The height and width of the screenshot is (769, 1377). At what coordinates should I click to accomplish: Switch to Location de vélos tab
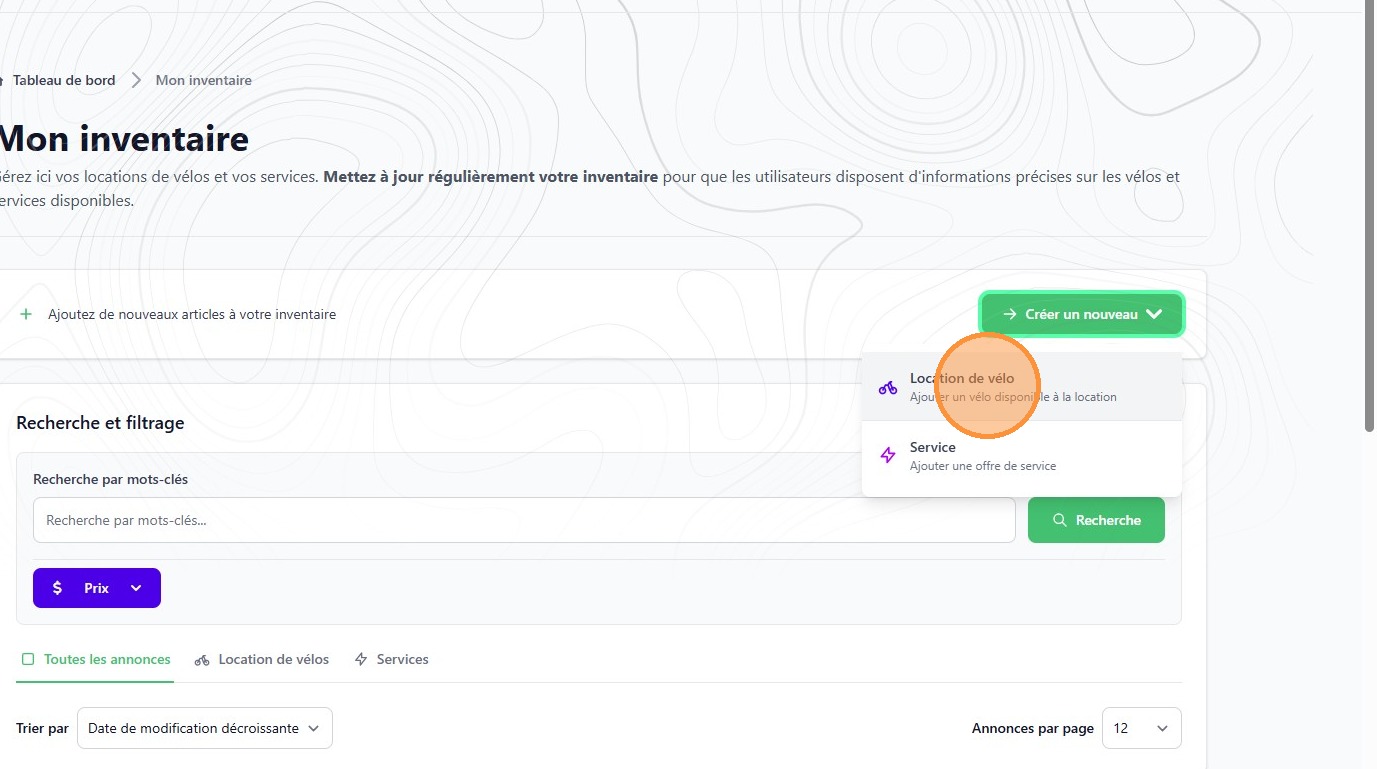[x=273, y=660]
